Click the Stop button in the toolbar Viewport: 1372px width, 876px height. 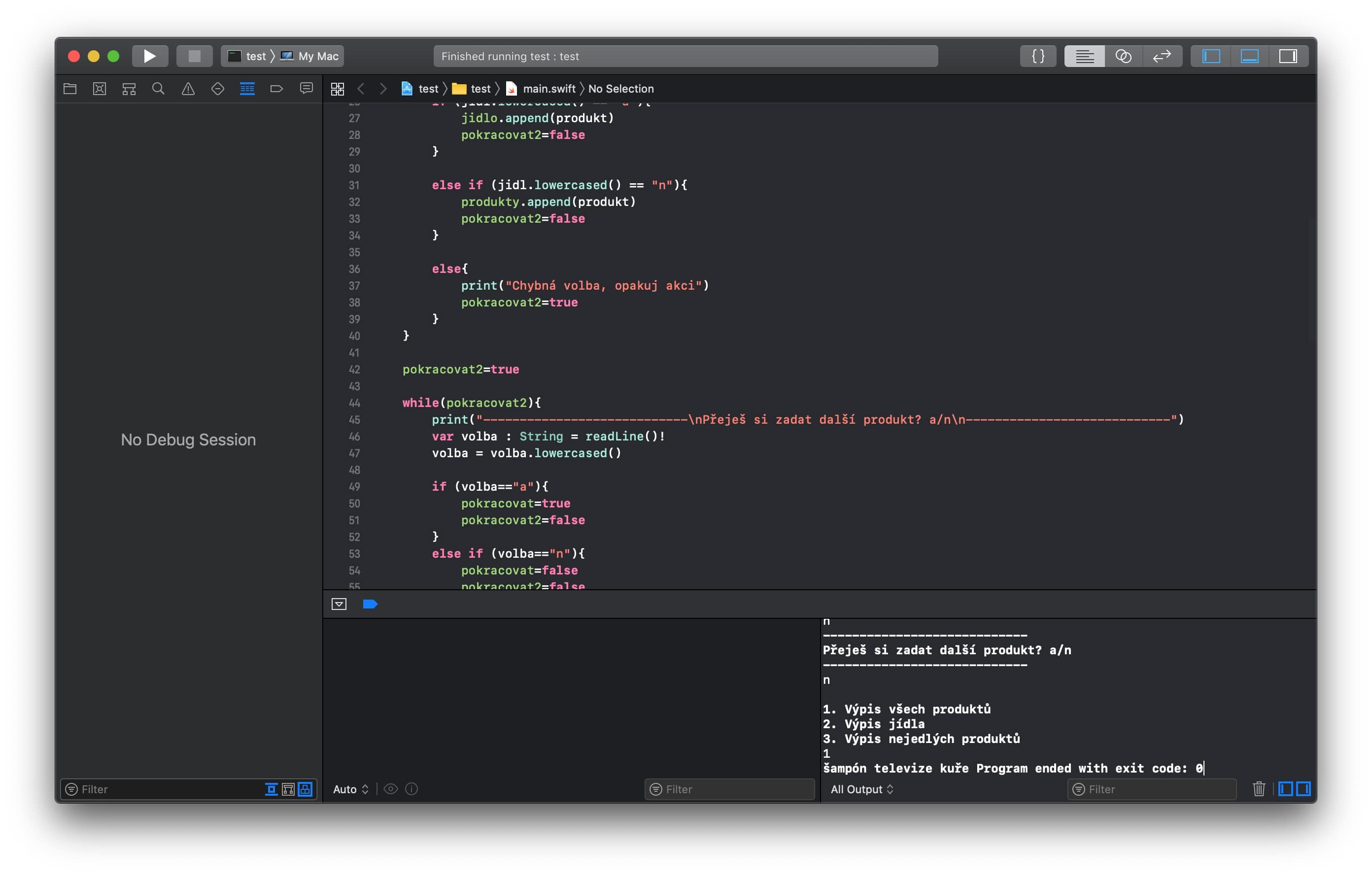(x=194, y=56)
